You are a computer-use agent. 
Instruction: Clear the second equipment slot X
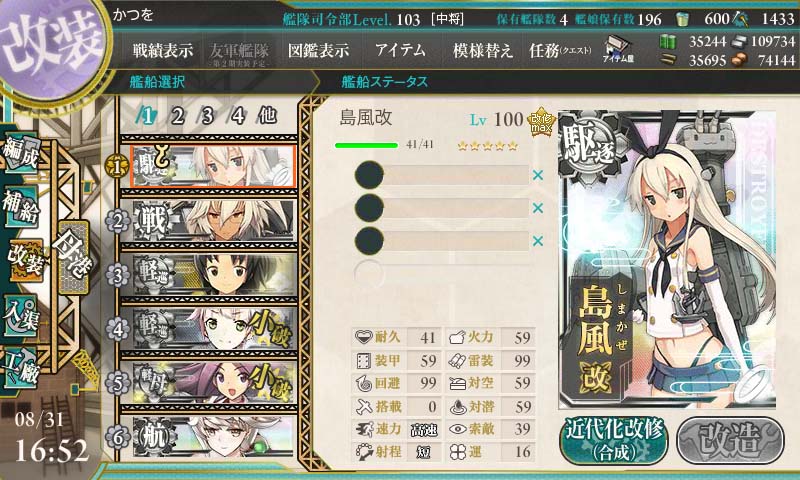tap(538, 208)
